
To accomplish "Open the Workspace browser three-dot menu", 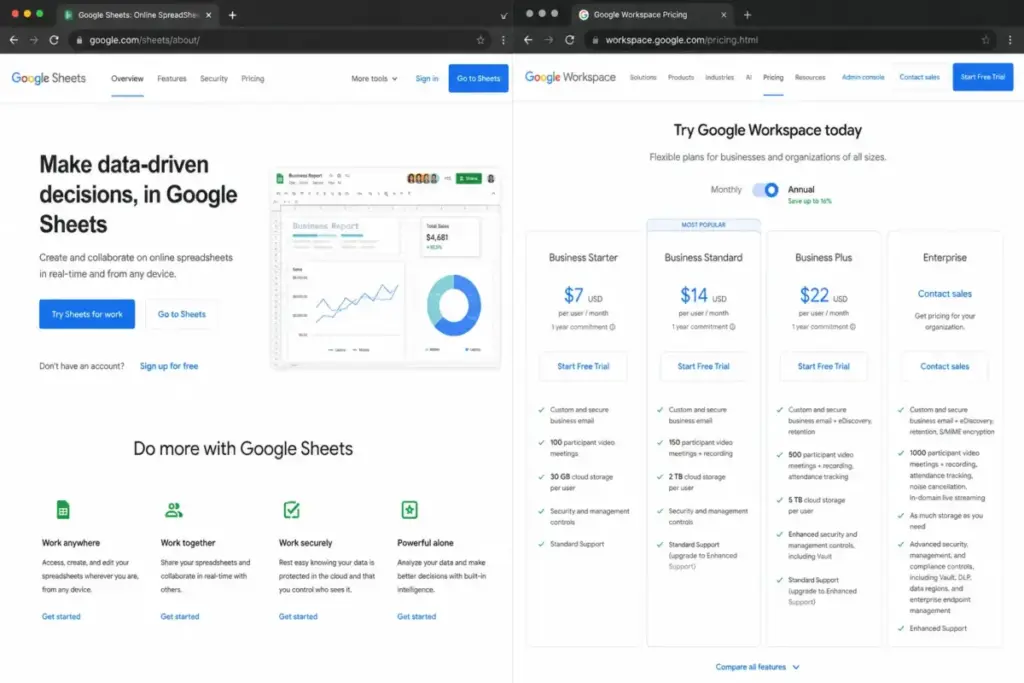I will [x=1010, y=40].
